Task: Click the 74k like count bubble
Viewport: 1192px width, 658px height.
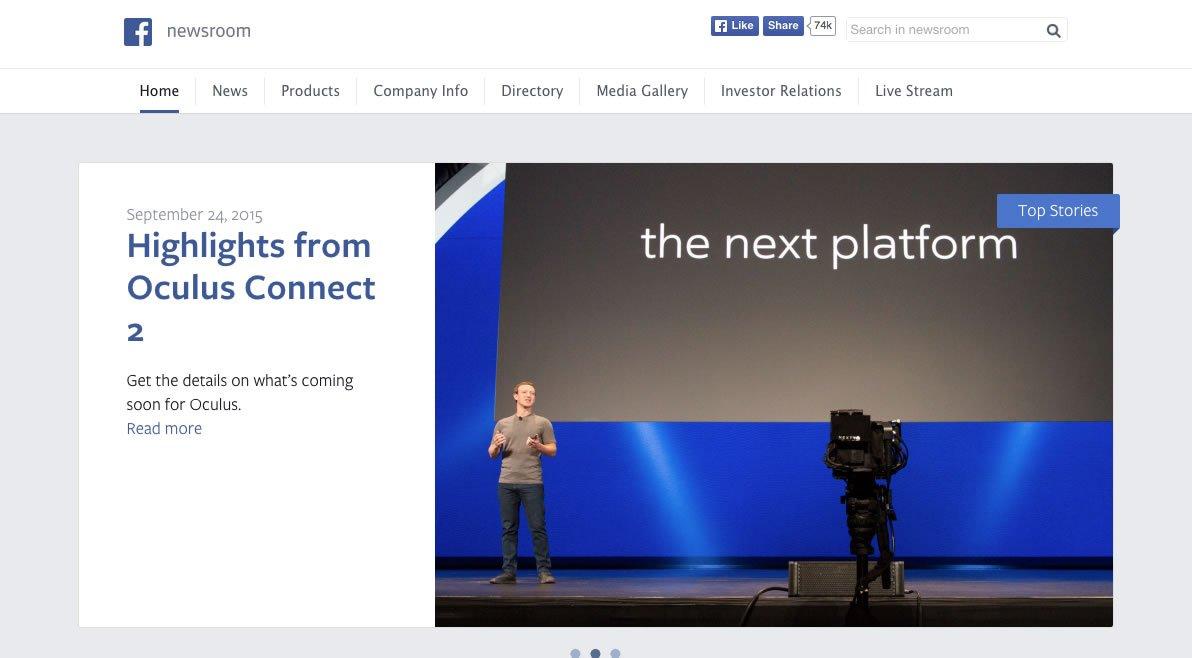Action: pyautogui.click(x=823, y=26)
